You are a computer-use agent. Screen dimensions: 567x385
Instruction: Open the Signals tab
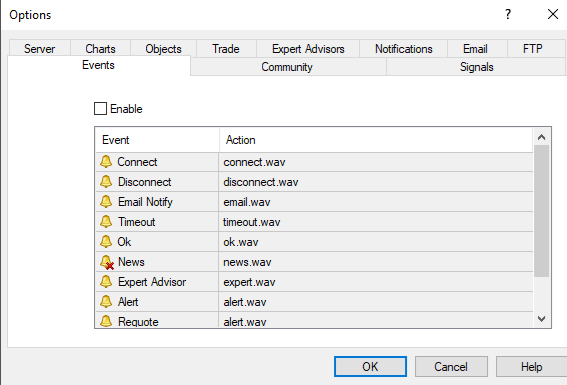point(477,67)
